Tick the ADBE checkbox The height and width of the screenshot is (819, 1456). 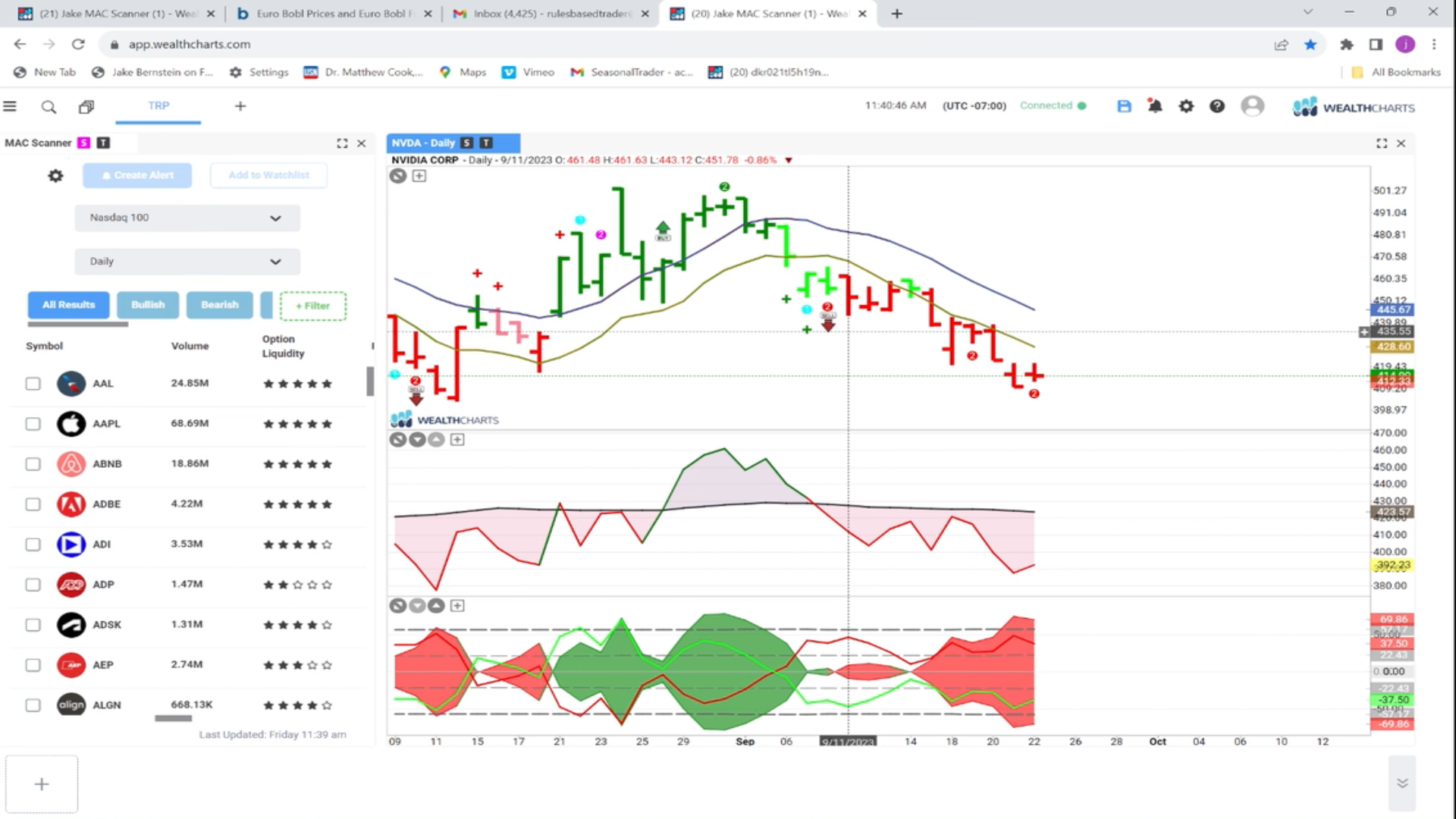(33, 504)
